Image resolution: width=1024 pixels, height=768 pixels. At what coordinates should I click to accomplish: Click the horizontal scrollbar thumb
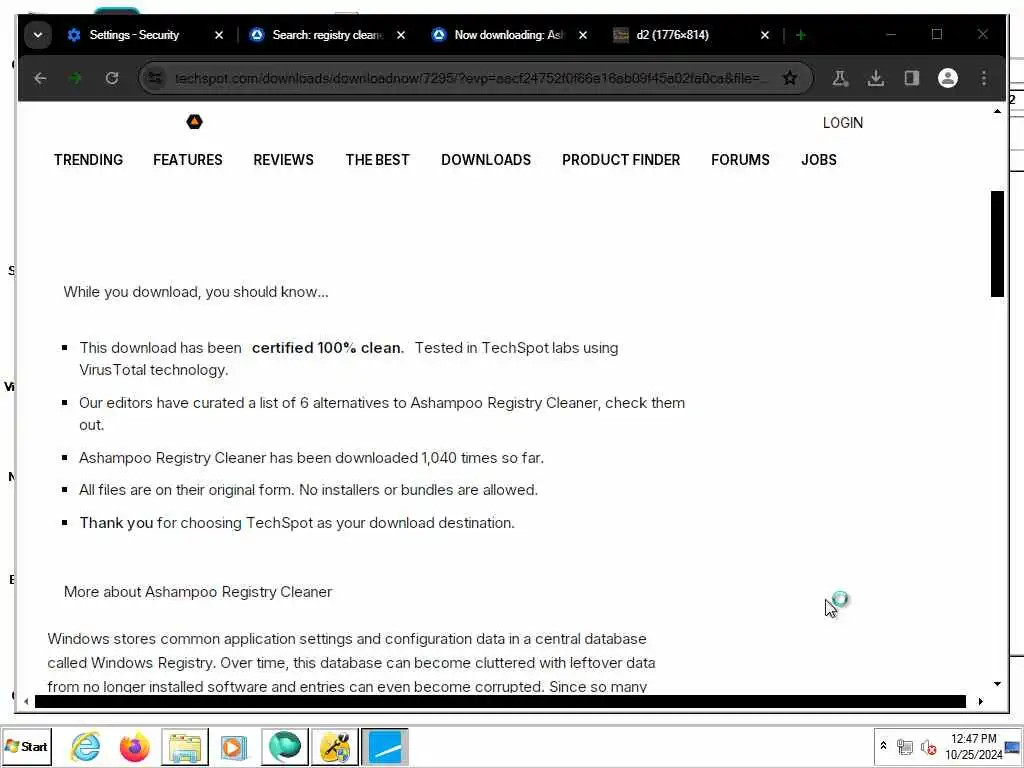[500, 701]
